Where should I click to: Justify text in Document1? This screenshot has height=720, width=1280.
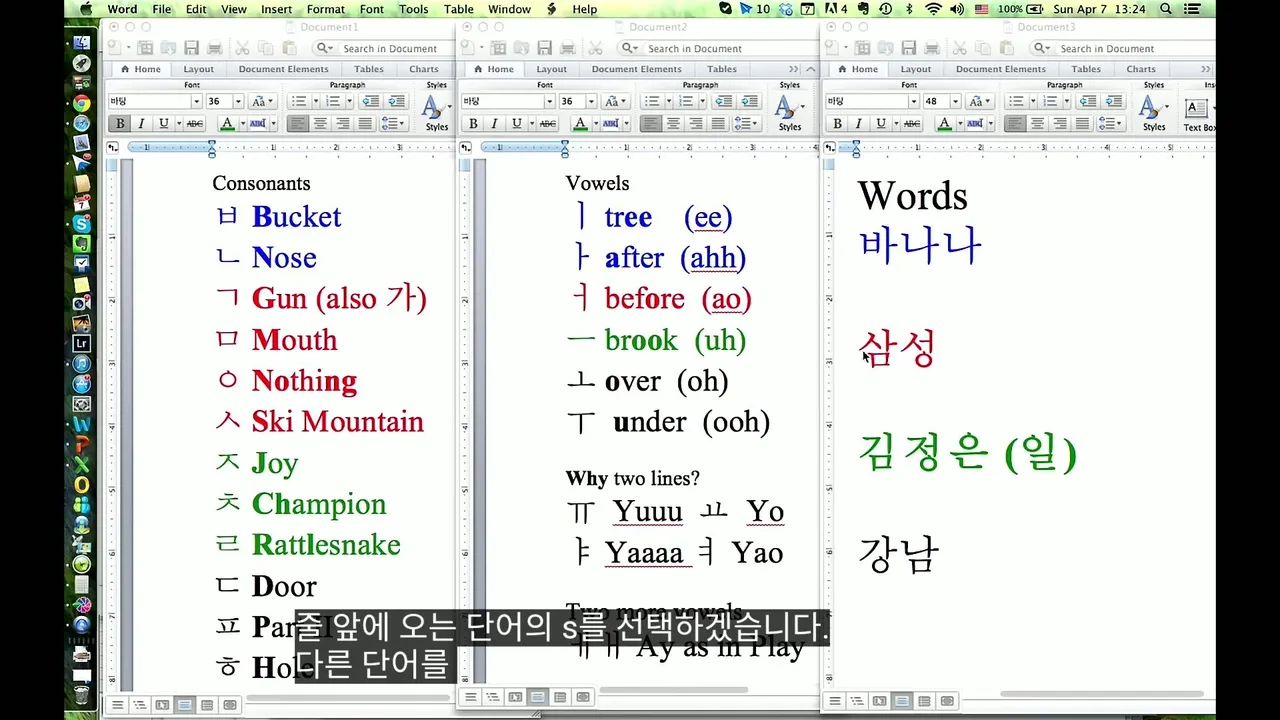coord(365,124)
